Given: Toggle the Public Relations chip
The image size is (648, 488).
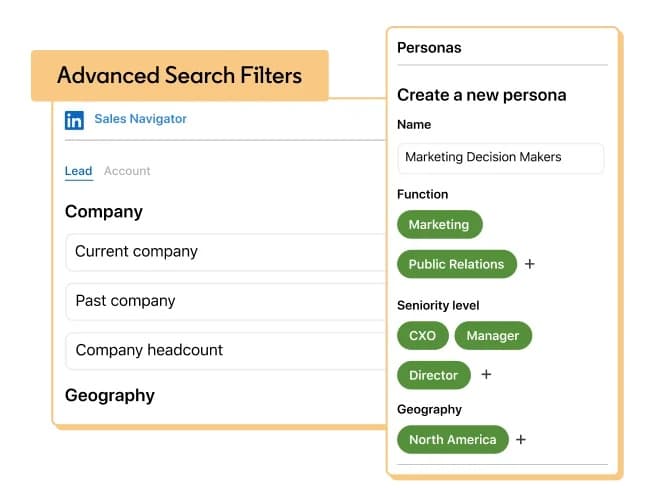Looking at the screenshot, I should tap(456, 264).
